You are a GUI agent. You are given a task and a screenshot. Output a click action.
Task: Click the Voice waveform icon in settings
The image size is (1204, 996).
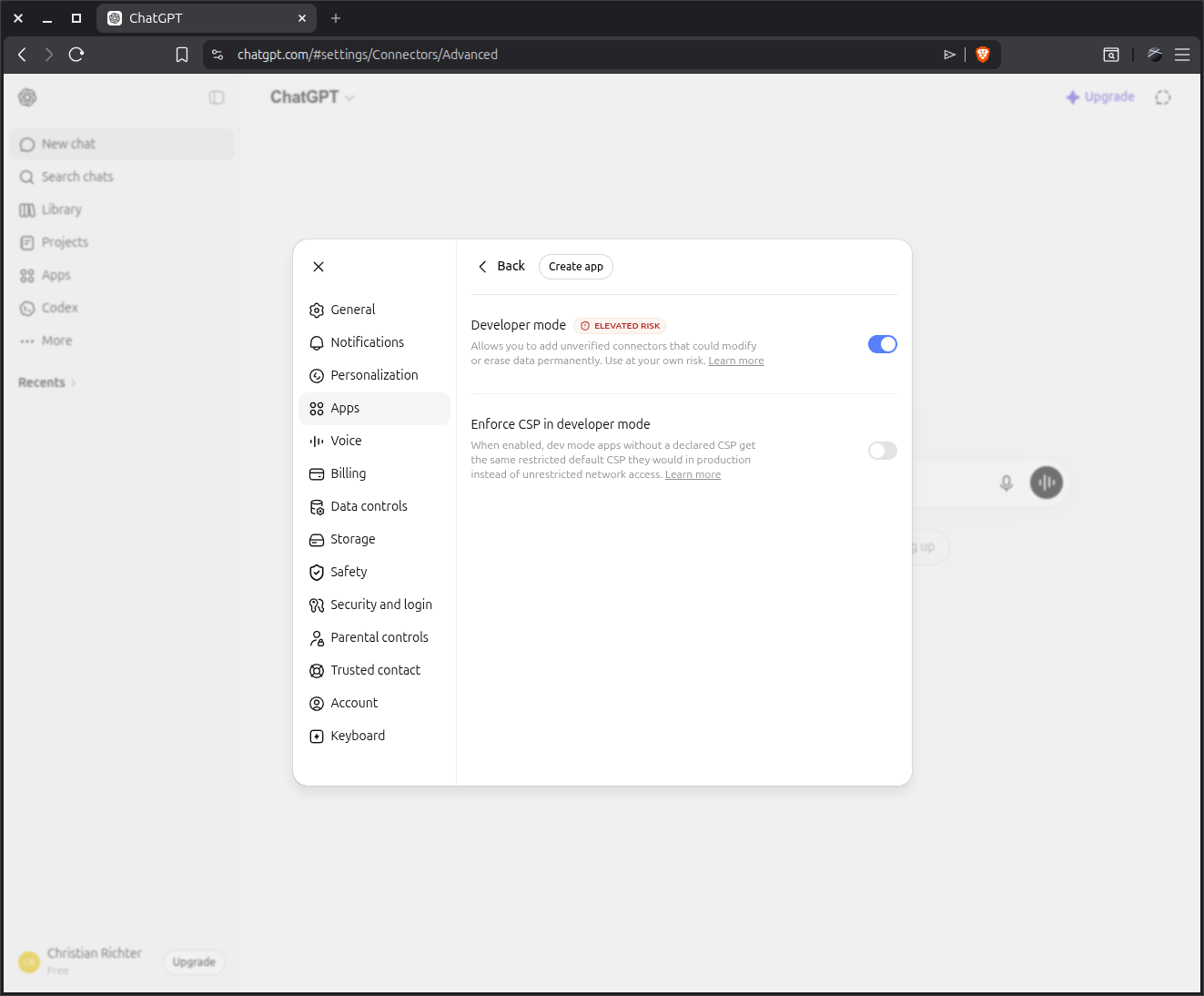click(x=317, y=442)
